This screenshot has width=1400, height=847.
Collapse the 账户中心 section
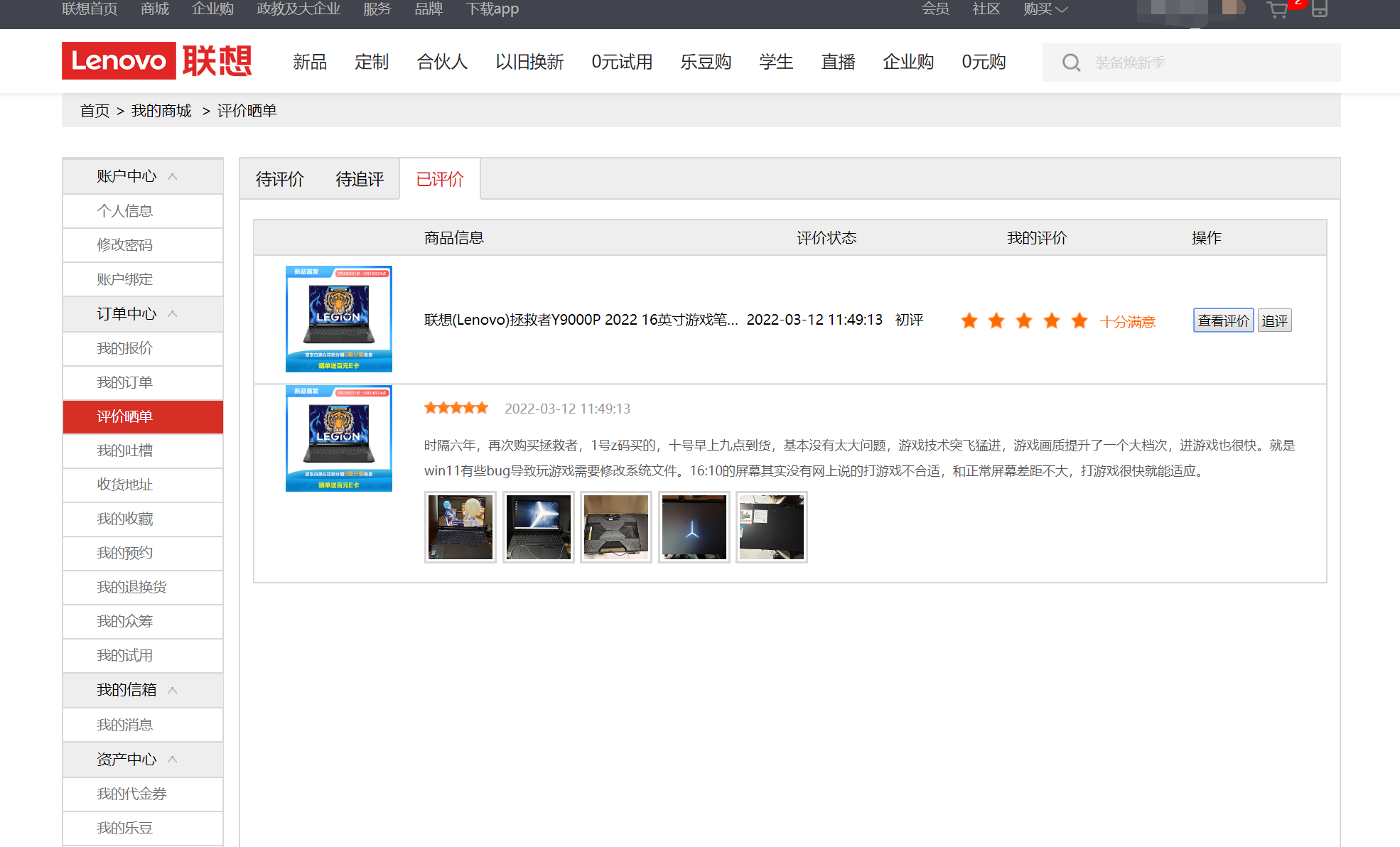click(x=172, y=176)
